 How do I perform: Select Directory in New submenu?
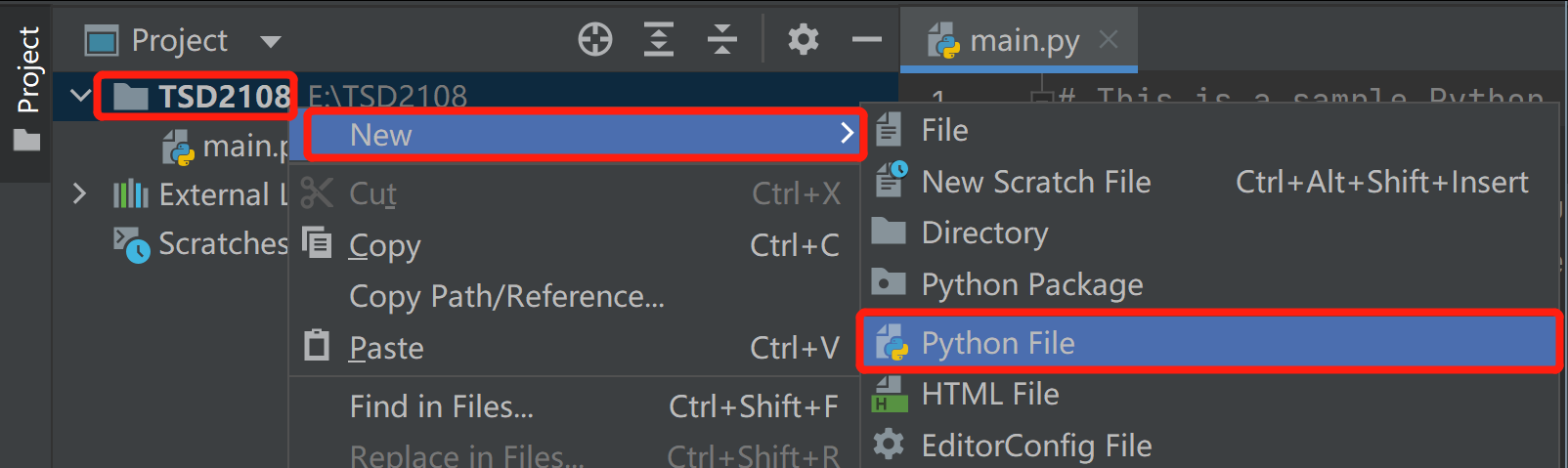[x=984, y=233]
